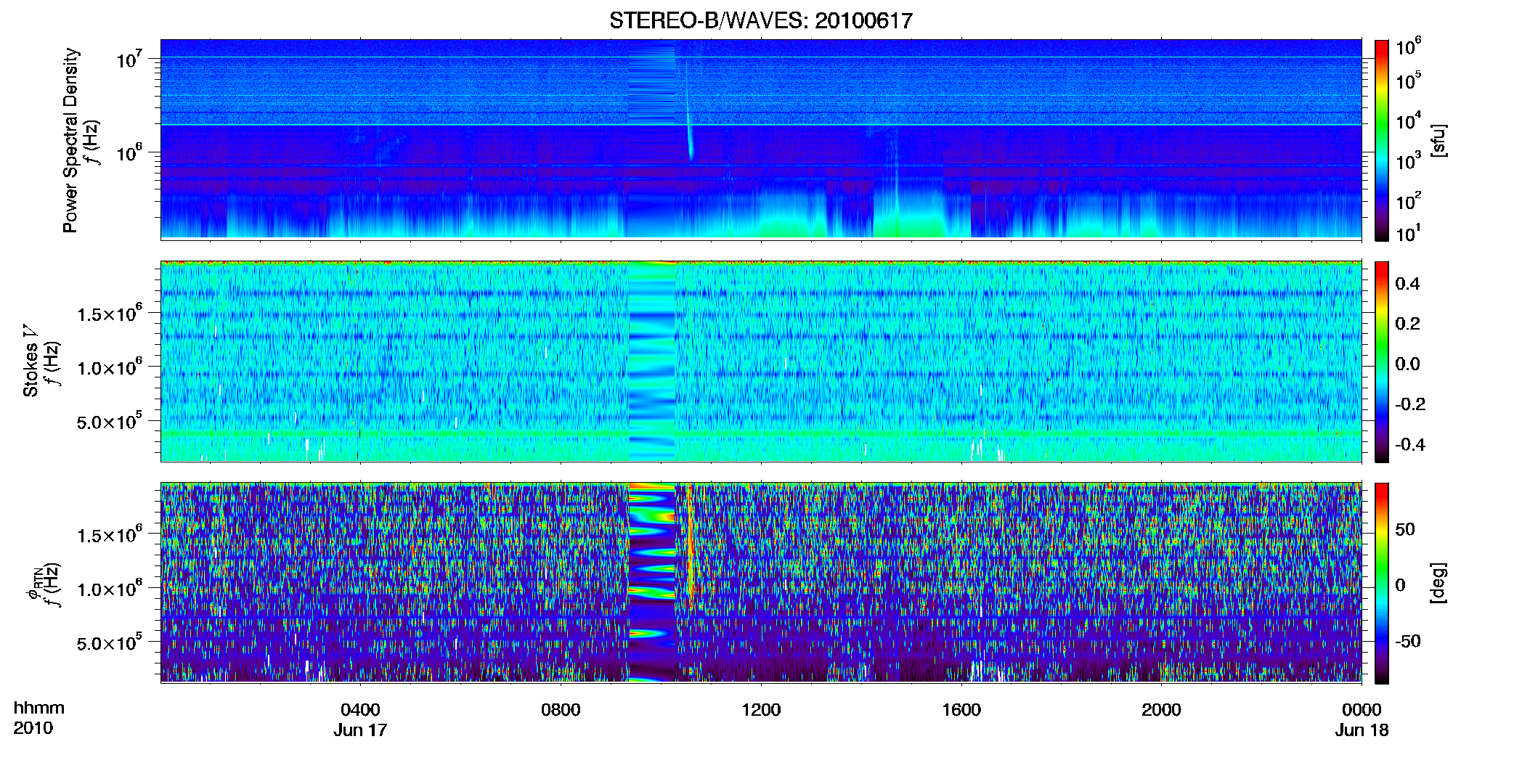Click the hhmm time format label
This screenshot has width=1522, height=784.
tap(39, 708)
